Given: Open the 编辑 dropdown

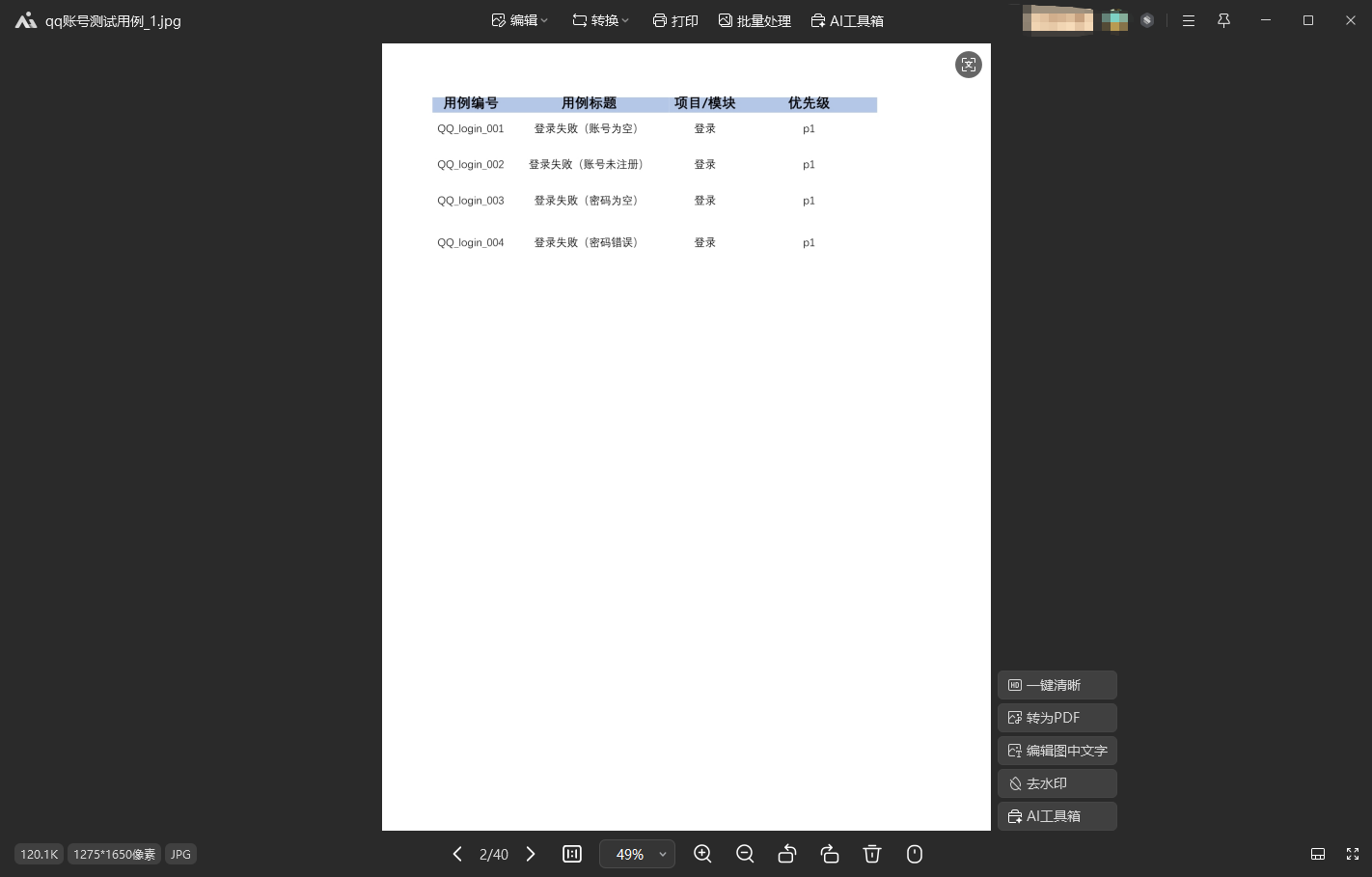Looking at the screenshot, I should pyautogui.click(x=519, y=19).
